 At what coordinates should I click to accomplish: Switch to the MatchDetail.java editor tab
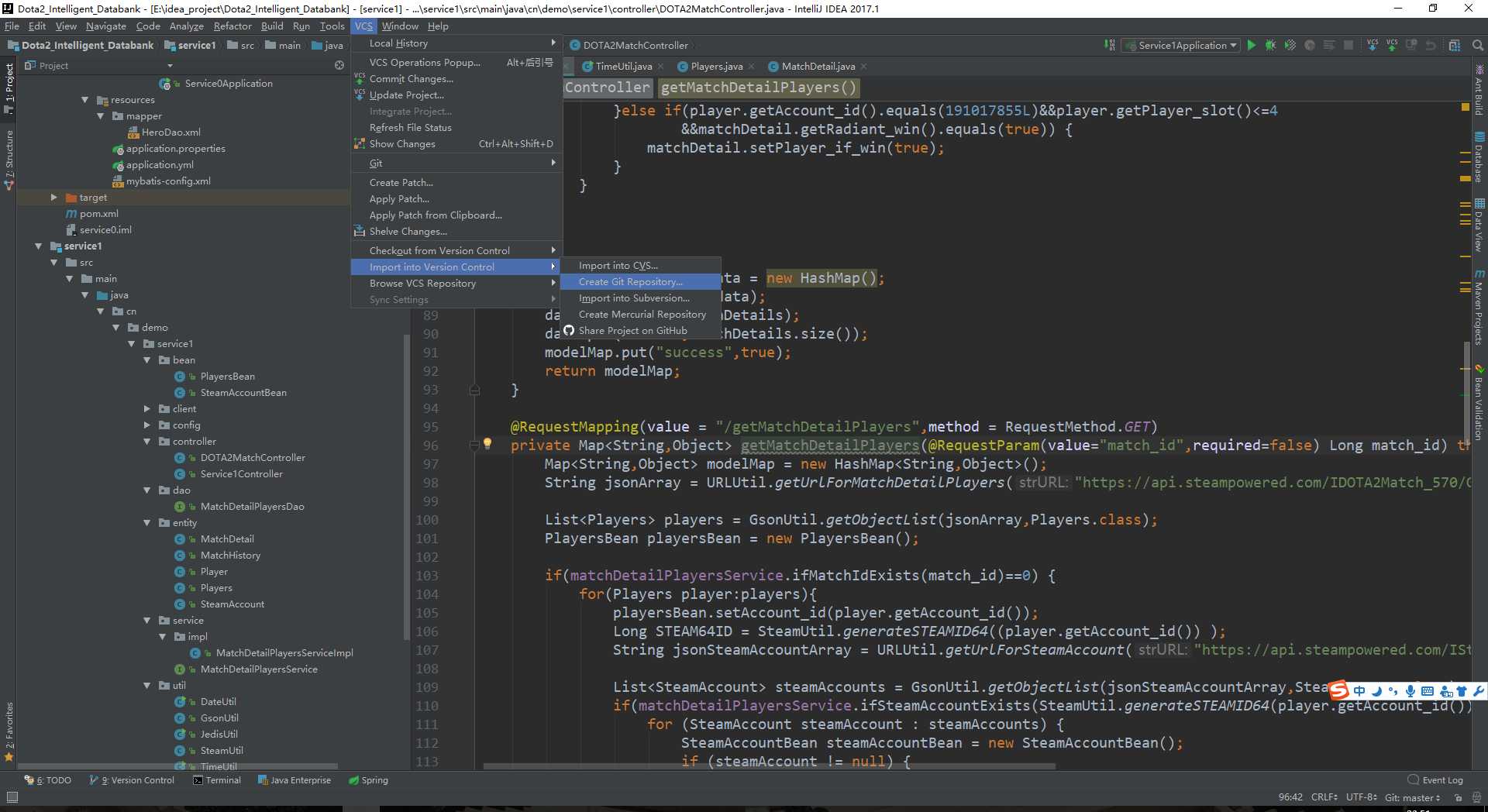point(818,67)
